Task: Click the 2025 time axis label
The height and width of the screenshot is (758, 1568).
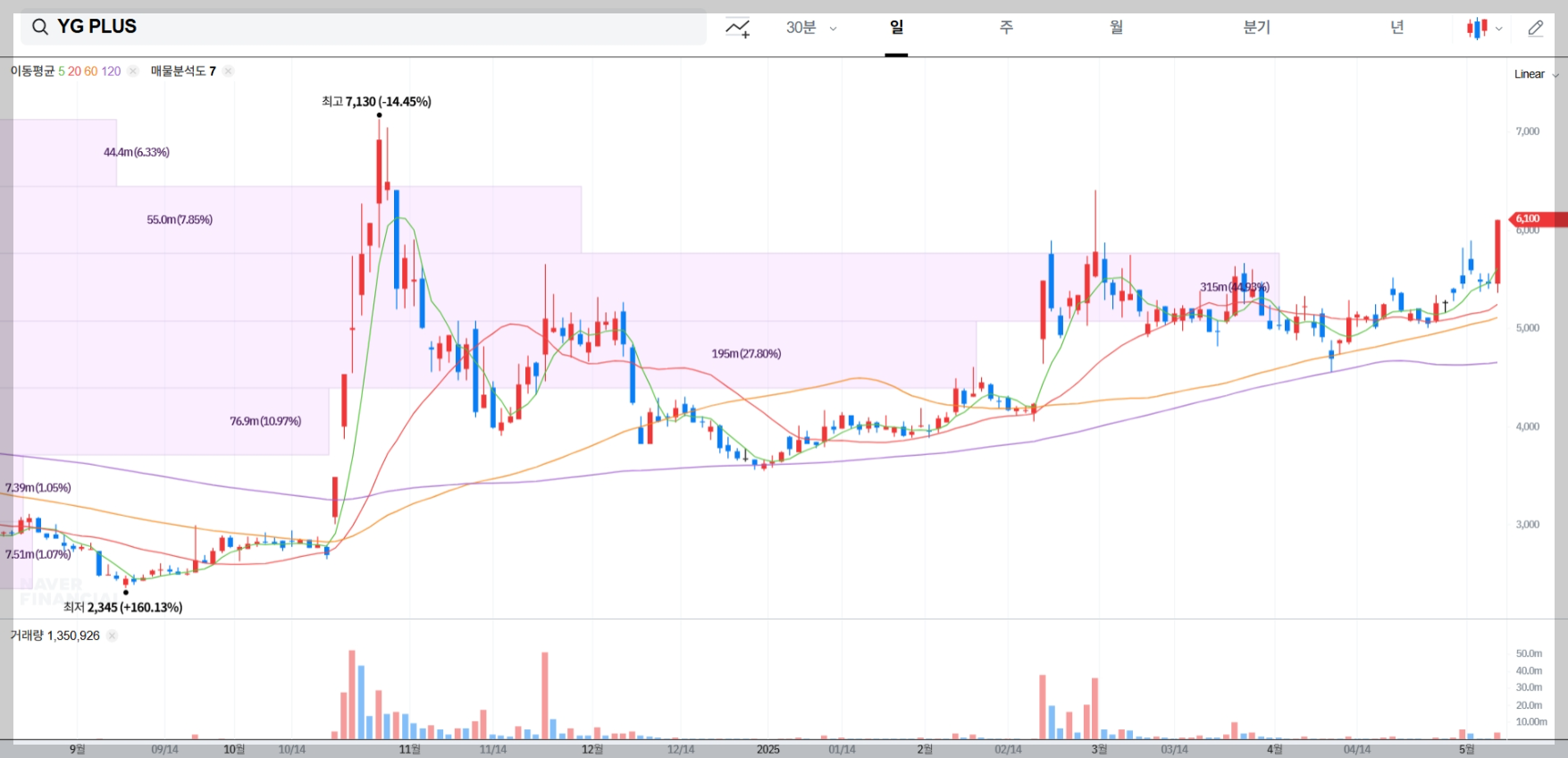Action: 768,749
